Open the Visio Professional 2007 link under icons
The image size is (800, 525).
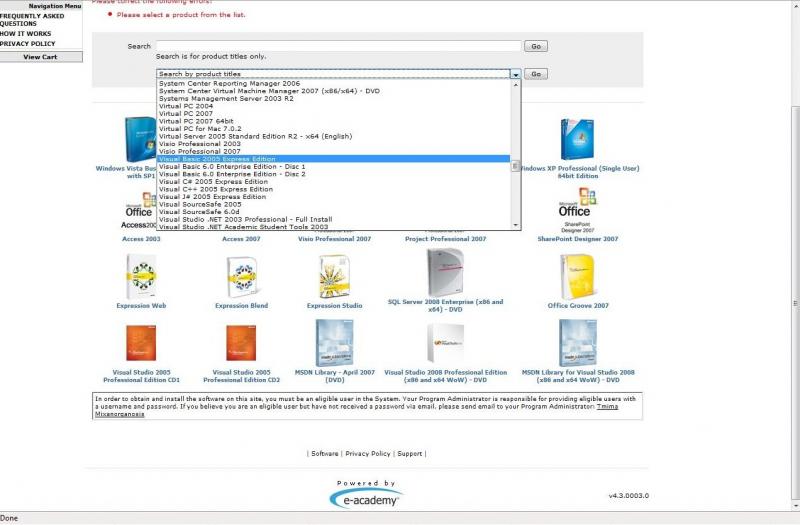(x=335, y=239)
